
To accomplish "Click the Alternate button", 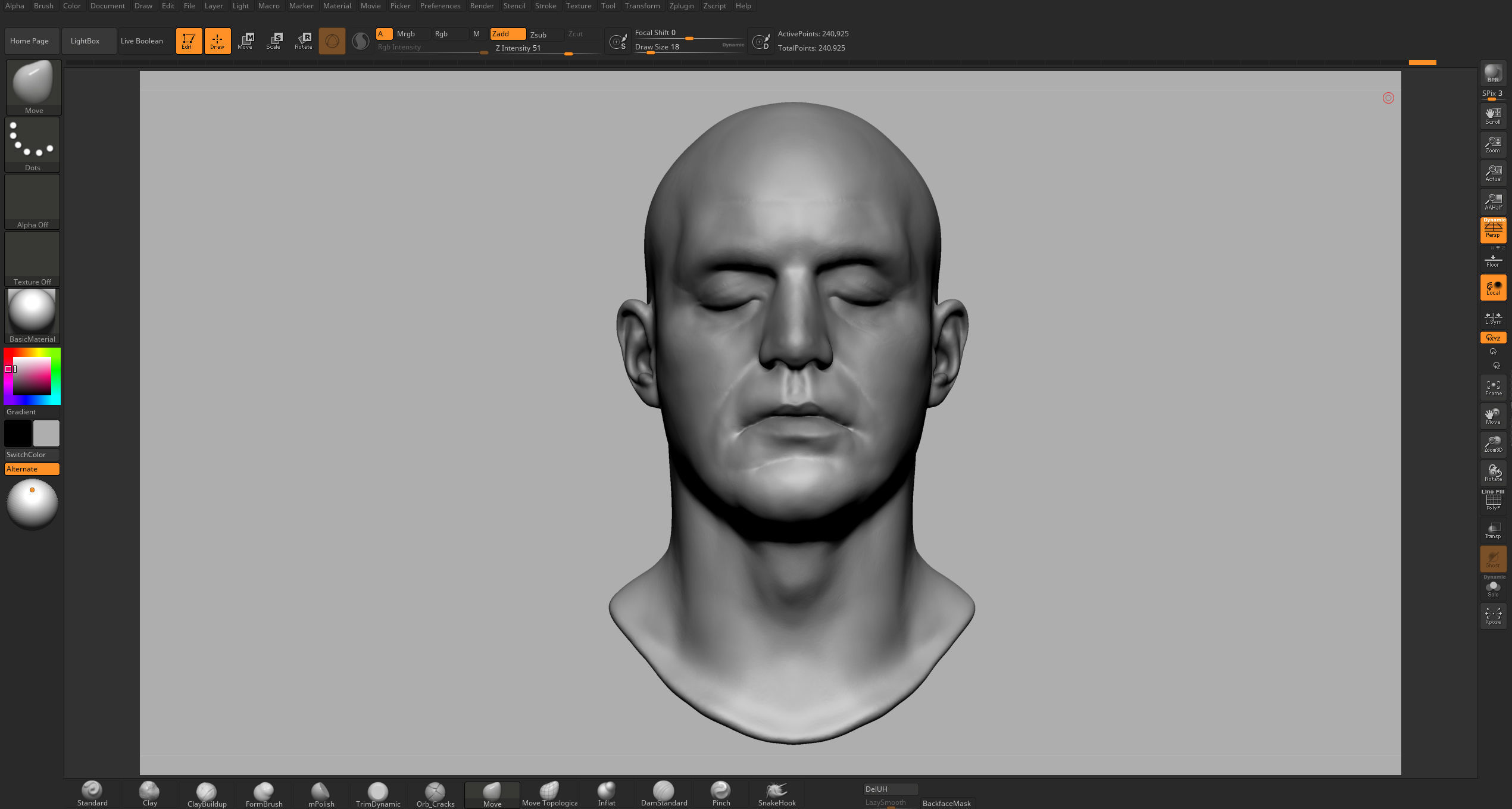I will click(32, 469).
